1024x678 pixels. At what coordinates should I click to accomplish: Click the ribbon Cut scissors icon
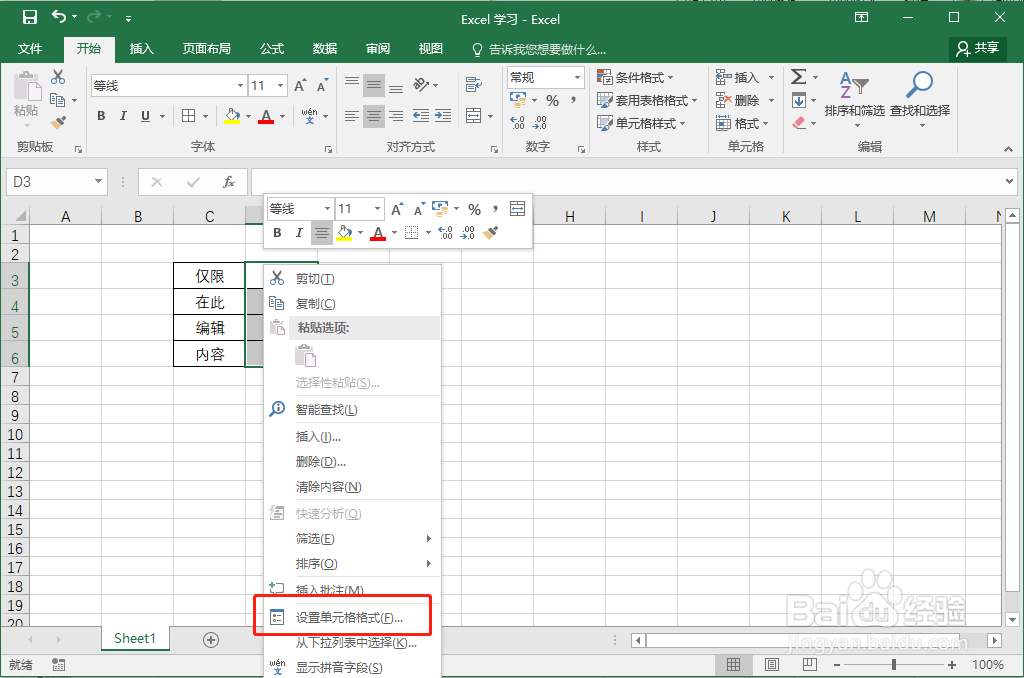[58, 77]
